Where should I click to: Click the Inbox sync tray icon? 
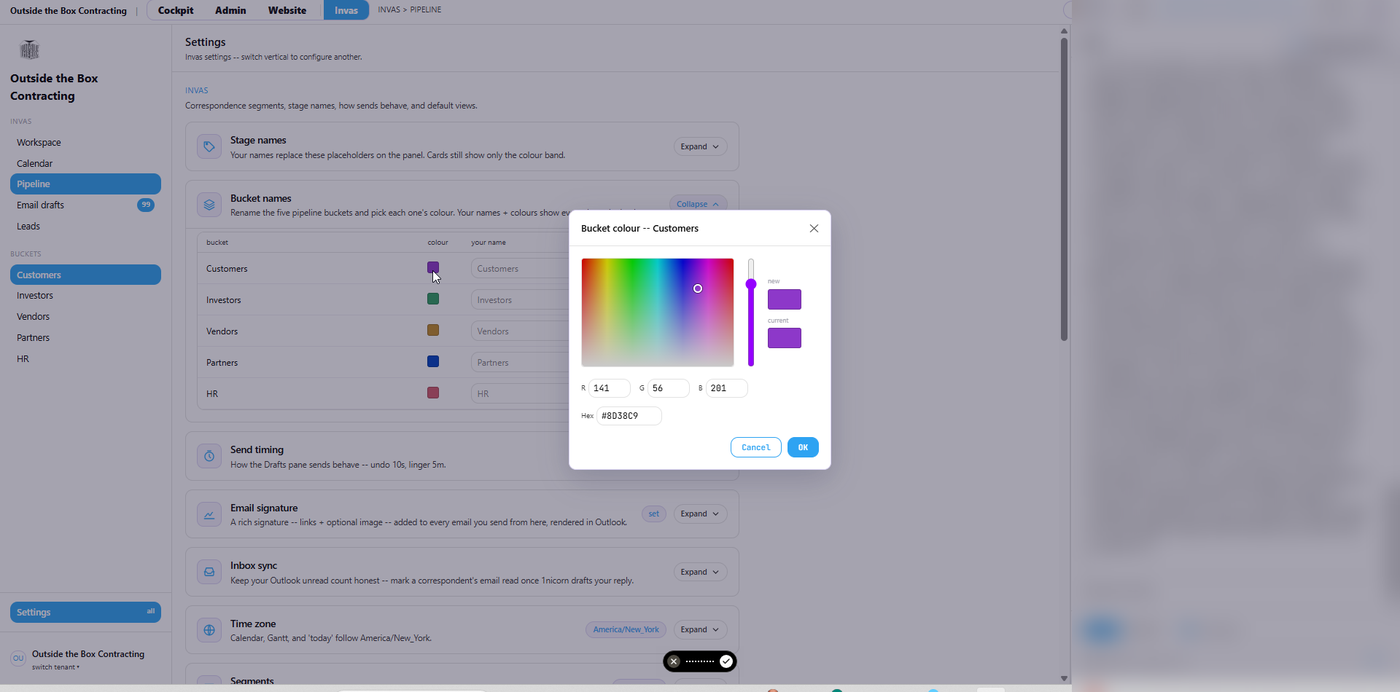tap(209, 572)
